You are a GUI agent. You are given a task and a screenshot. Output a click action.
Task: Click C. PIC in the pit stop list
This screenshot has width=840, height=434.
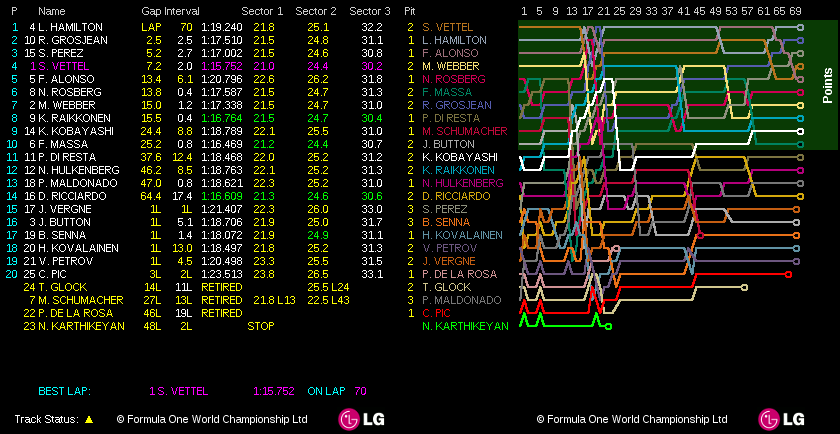(436, 313)
